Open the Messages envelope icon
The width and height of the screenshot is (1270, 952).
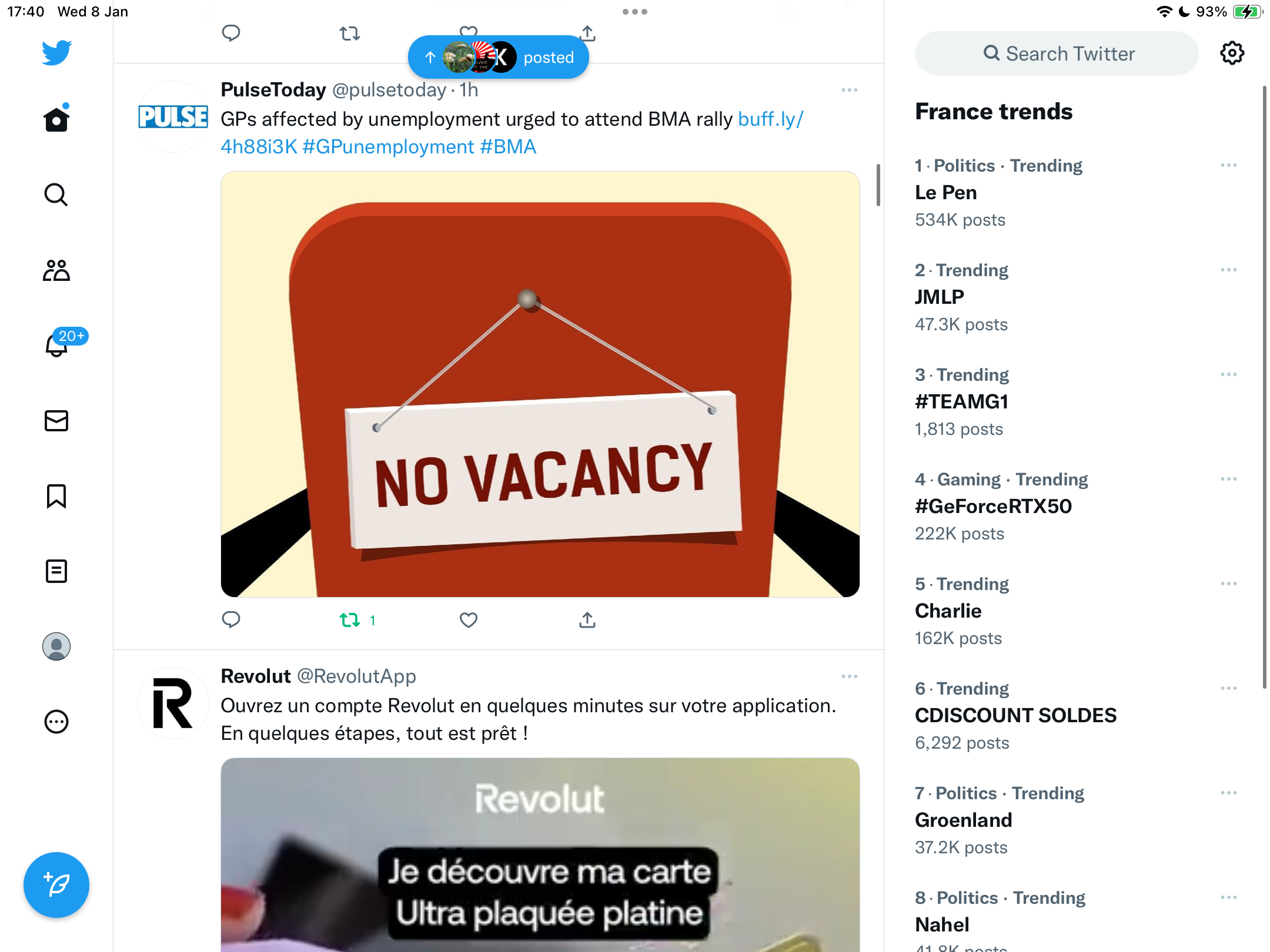tap(56, 421)
